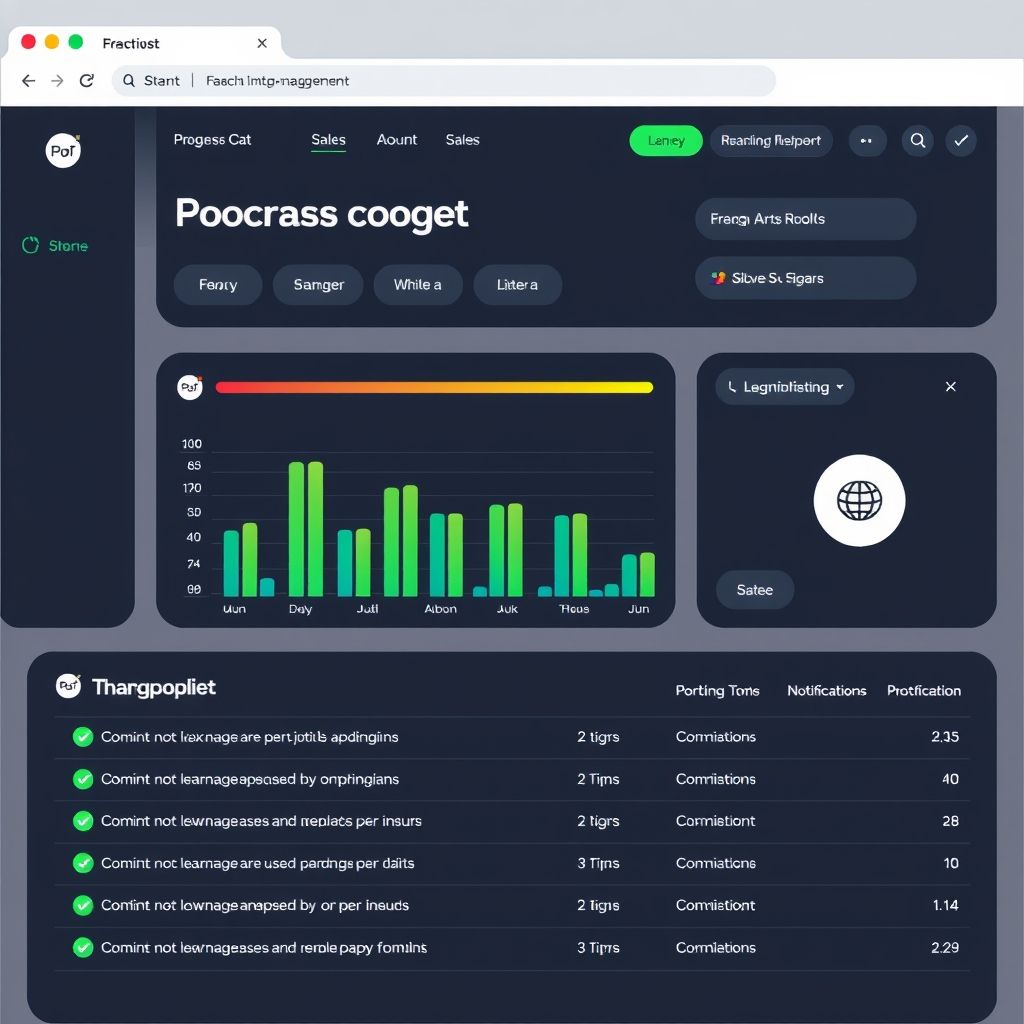
Task: Click colorful icon beside Sibve St Sigars
Action: 718,278
